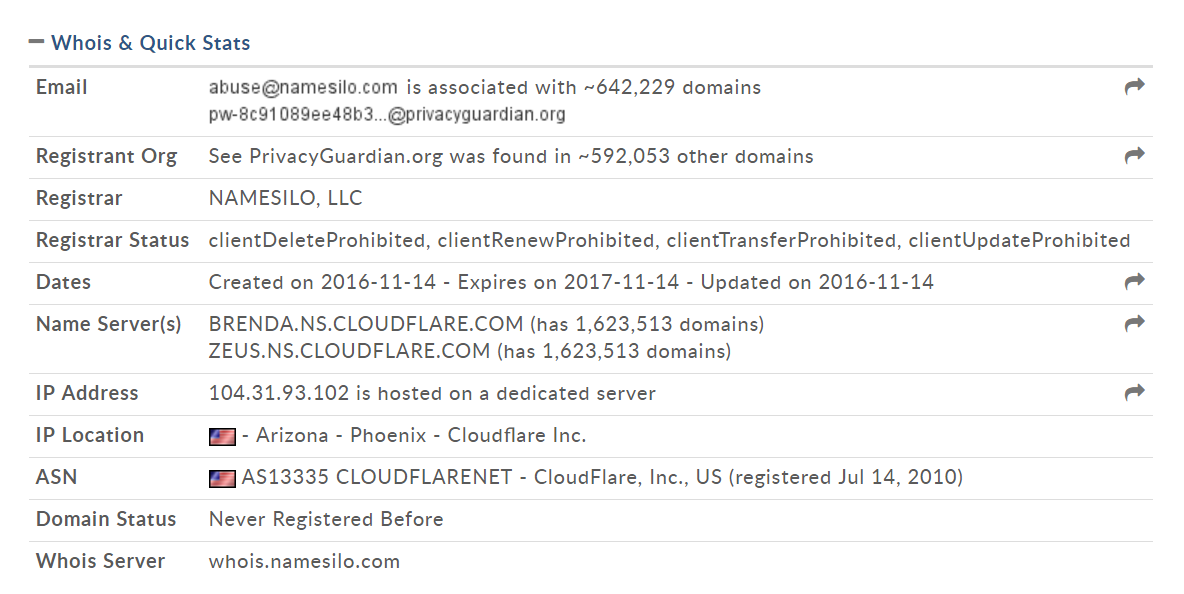Click the share arrow in IP Address row
This screenshot has width=1184, height=594.
[1134, 392]
